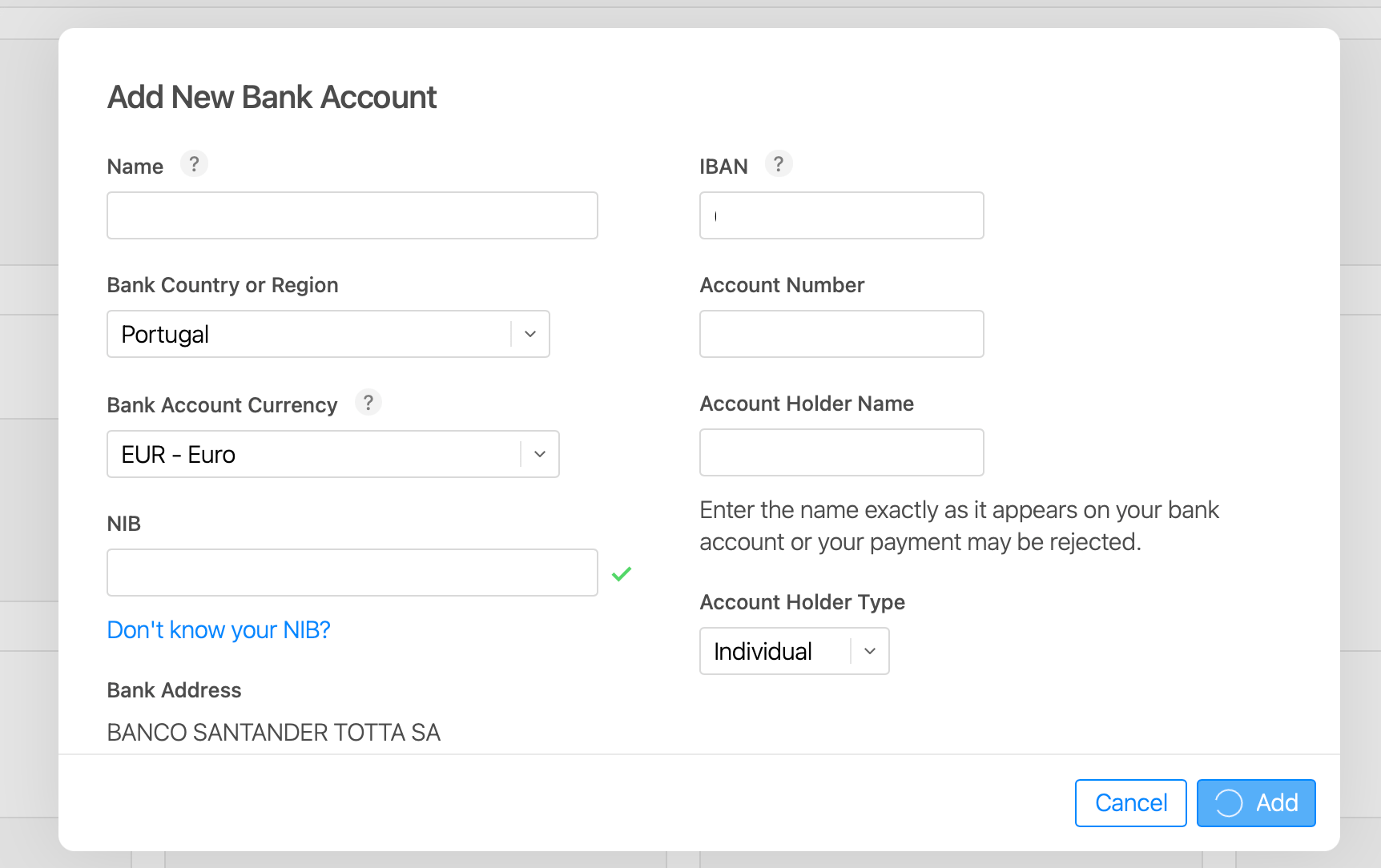Screen dimensions: 1381x868
Task: Click the loading spinner inside the Add button
Action: point(1227,802)
